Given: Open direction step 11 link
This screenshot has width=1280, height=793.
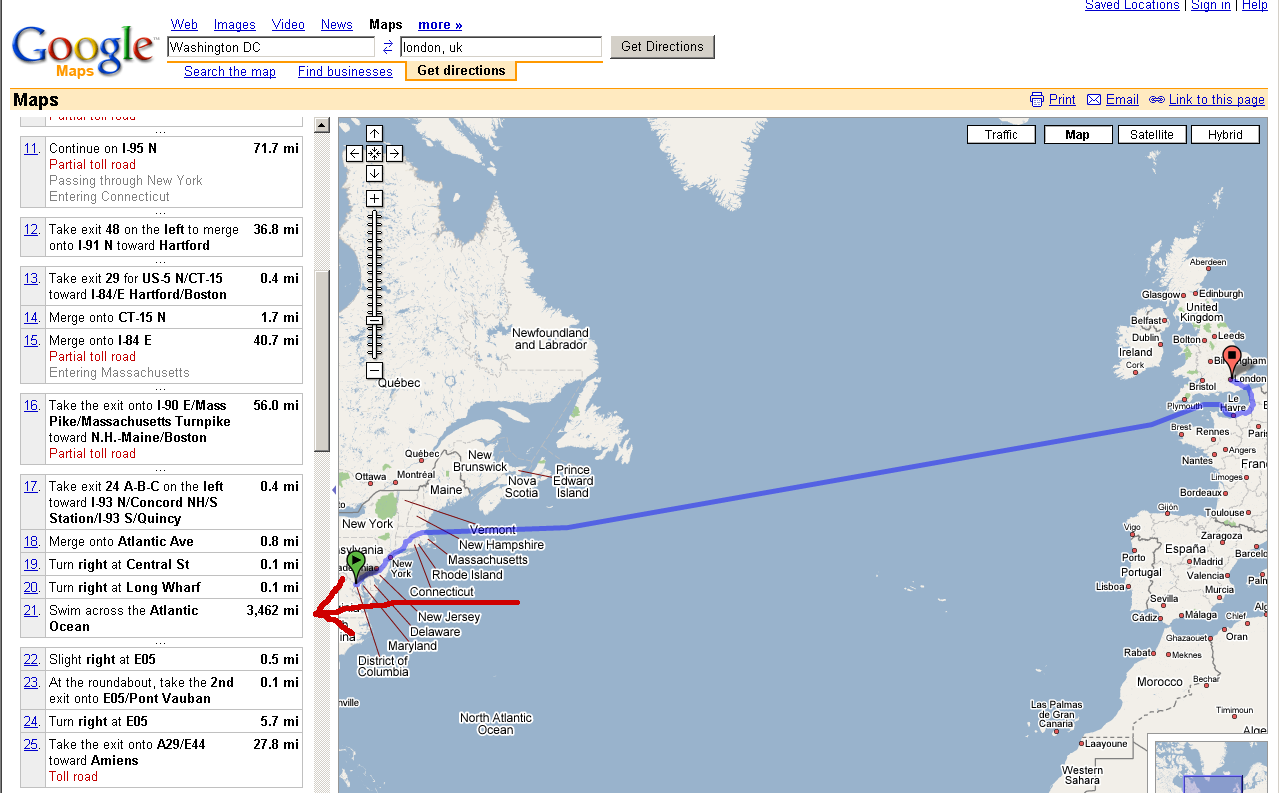Looking at the screenshot, I should [31, 149].
